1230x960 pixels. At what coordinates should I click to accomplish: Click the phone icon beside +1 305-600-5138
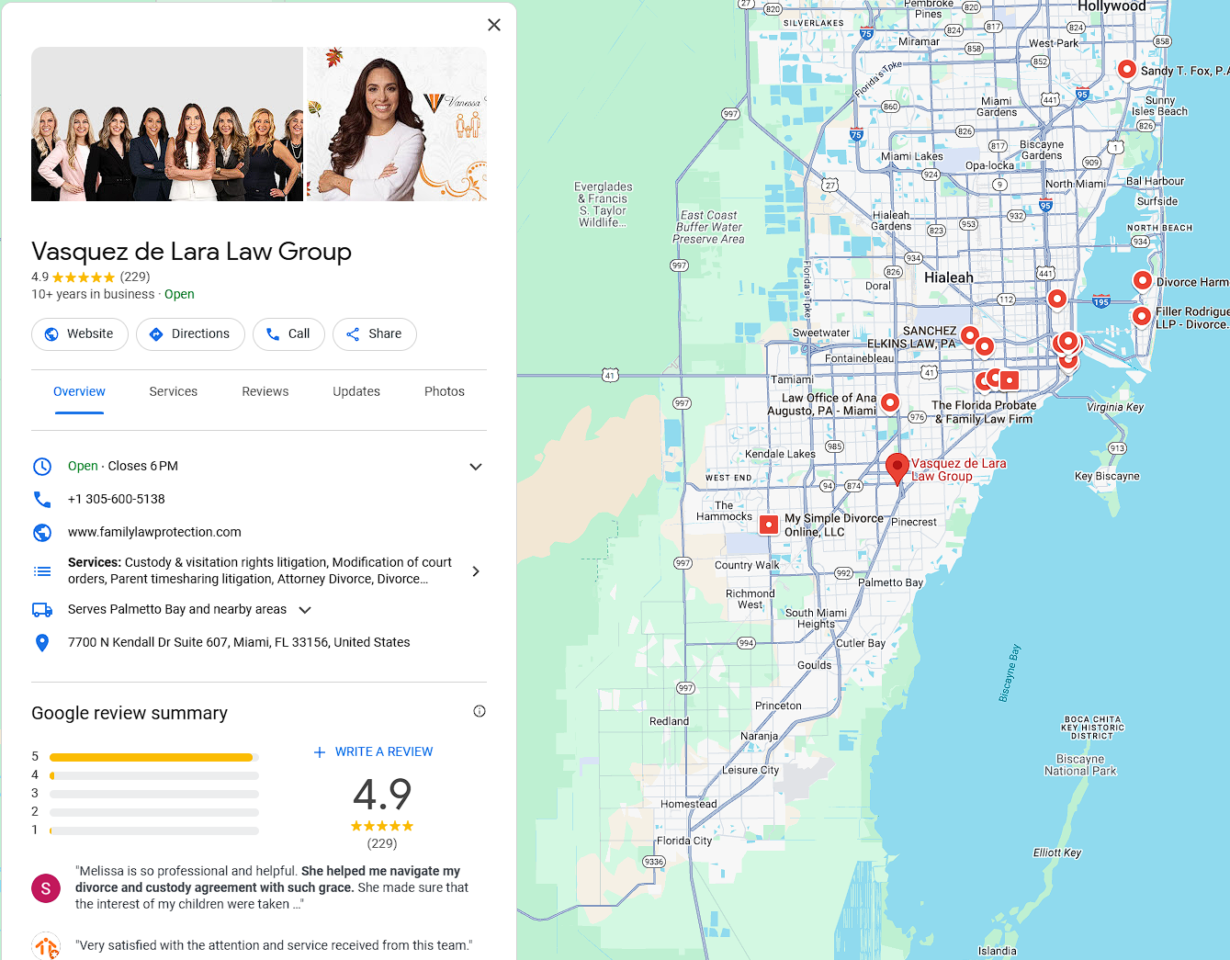[x=42, y=499]
